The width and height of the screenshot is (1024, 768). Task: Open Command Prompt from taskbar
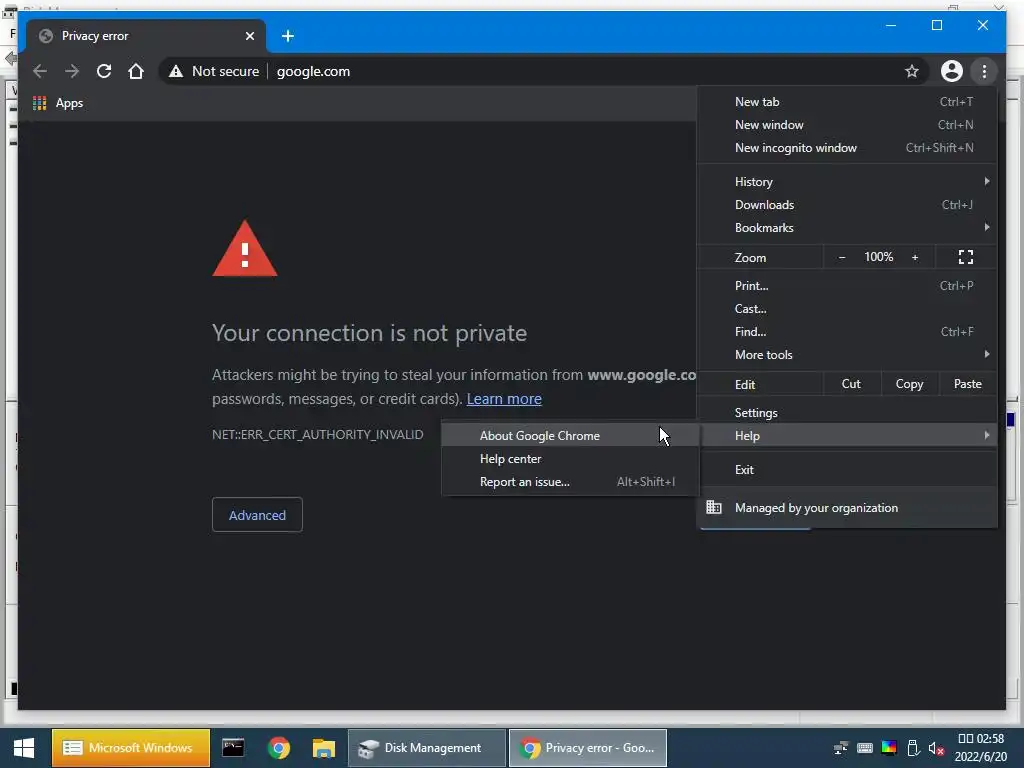pos(233,748)
